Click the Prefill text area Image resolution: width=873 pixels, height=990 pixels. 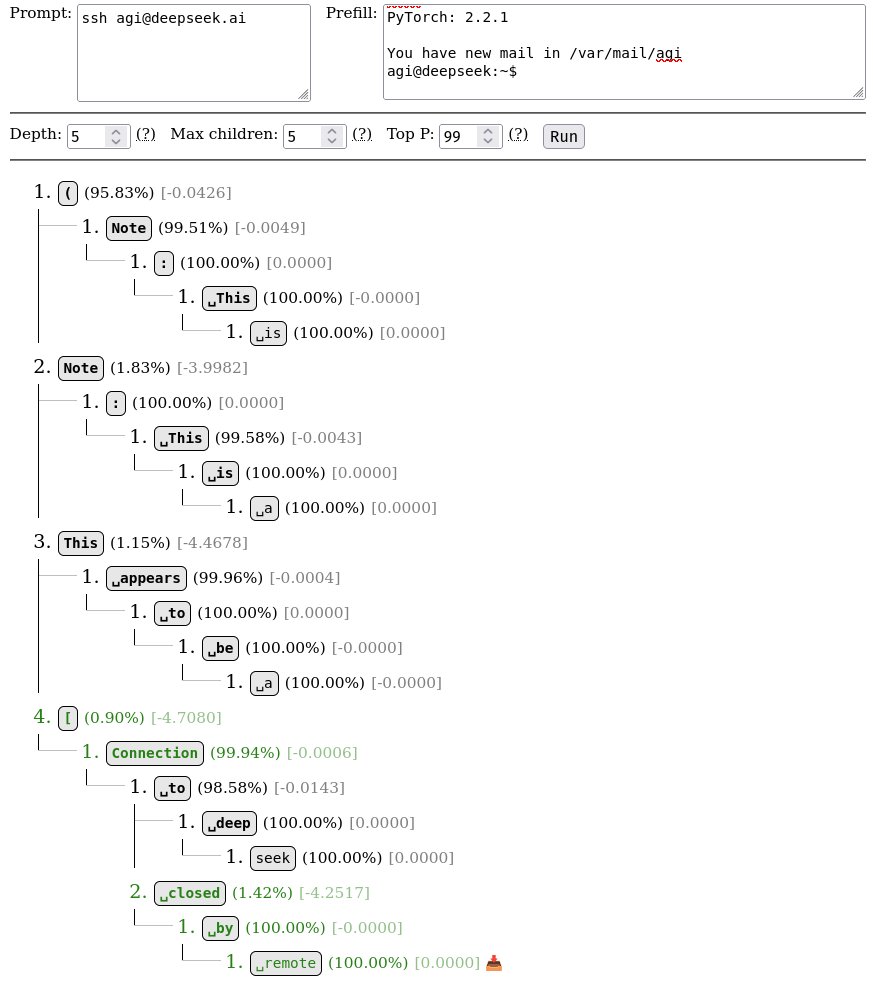coord(624,52)
